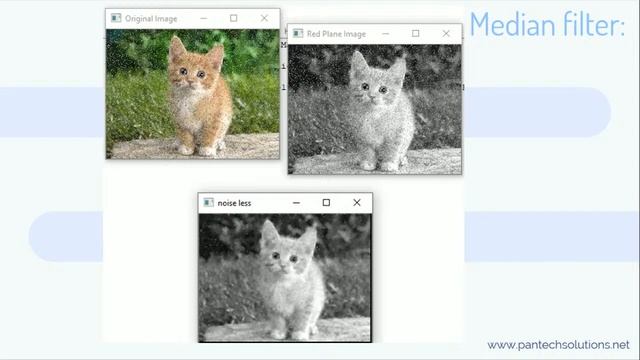Minimize the noise less window
The width and height of the screenshot is (640, 360).
(x=296, y=202)
